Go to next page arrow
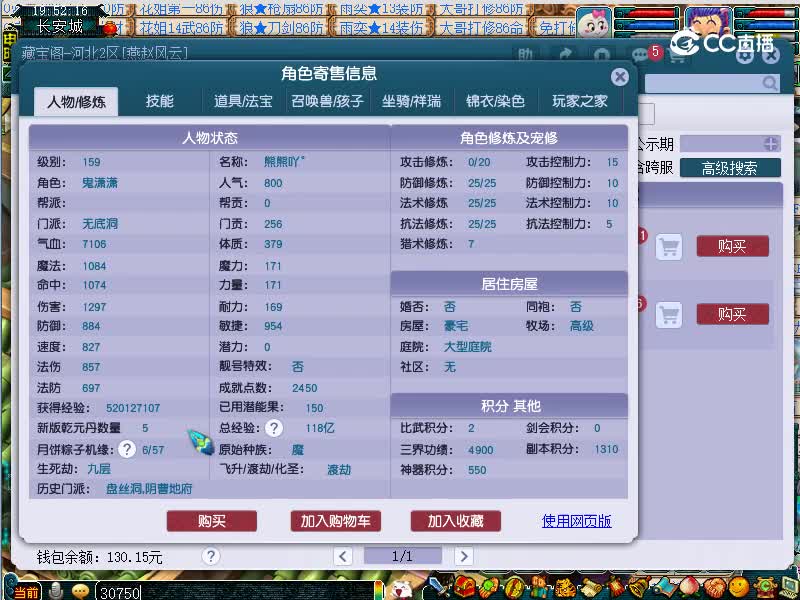 click(463, 556)
